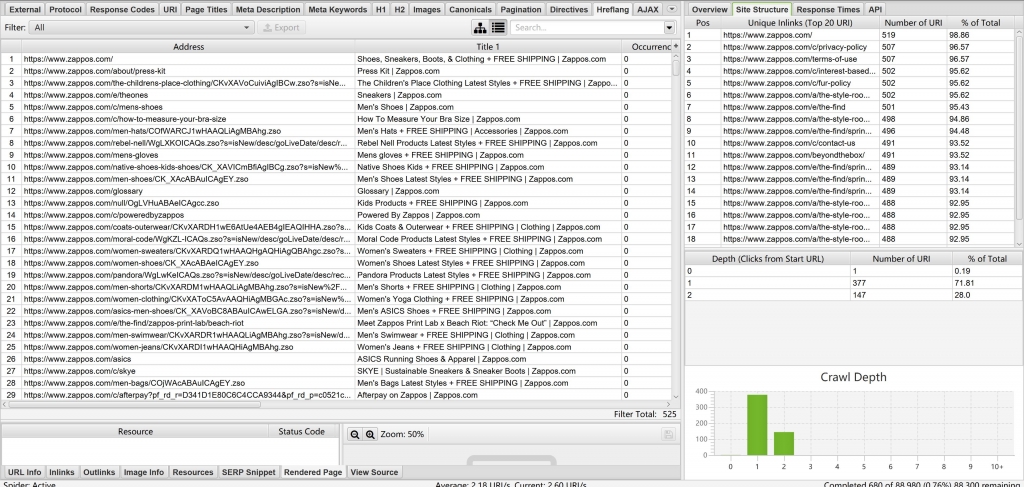
Task: Open the Resources bottom tab
Action: point(193,472)
